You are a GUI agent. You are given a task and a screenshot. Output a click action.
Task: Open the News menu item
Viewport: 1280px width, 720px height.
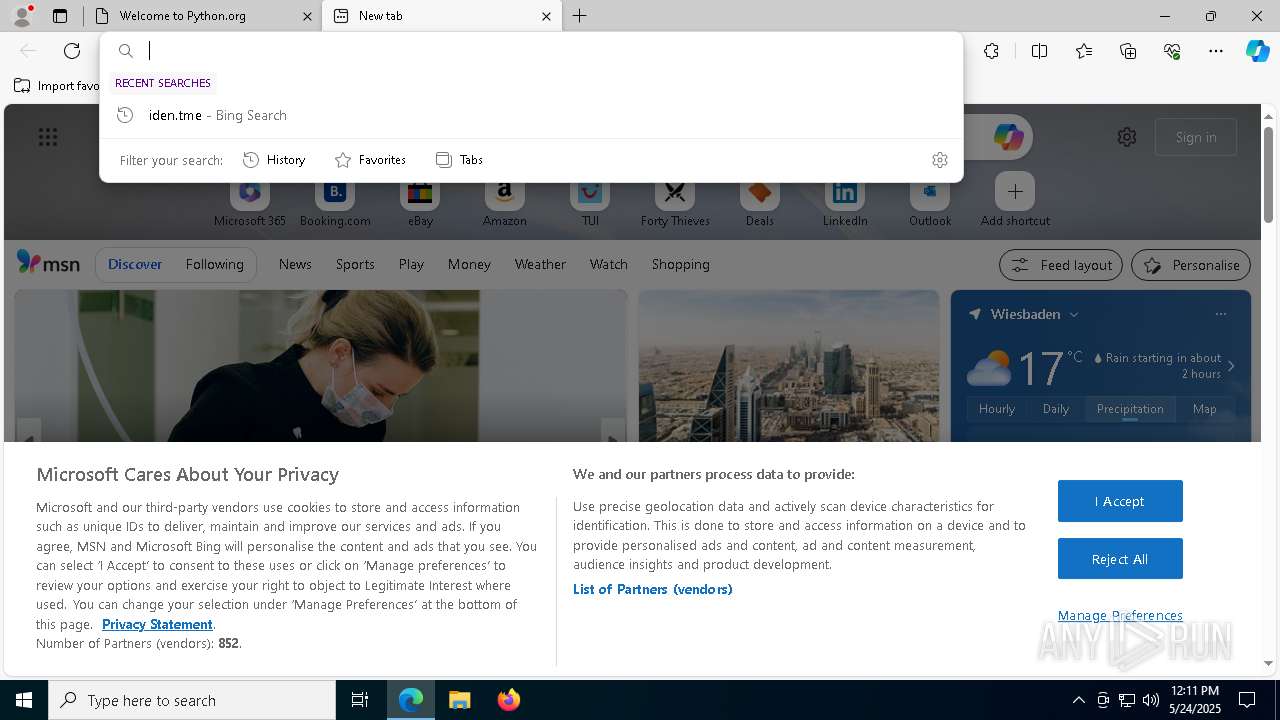295,264
